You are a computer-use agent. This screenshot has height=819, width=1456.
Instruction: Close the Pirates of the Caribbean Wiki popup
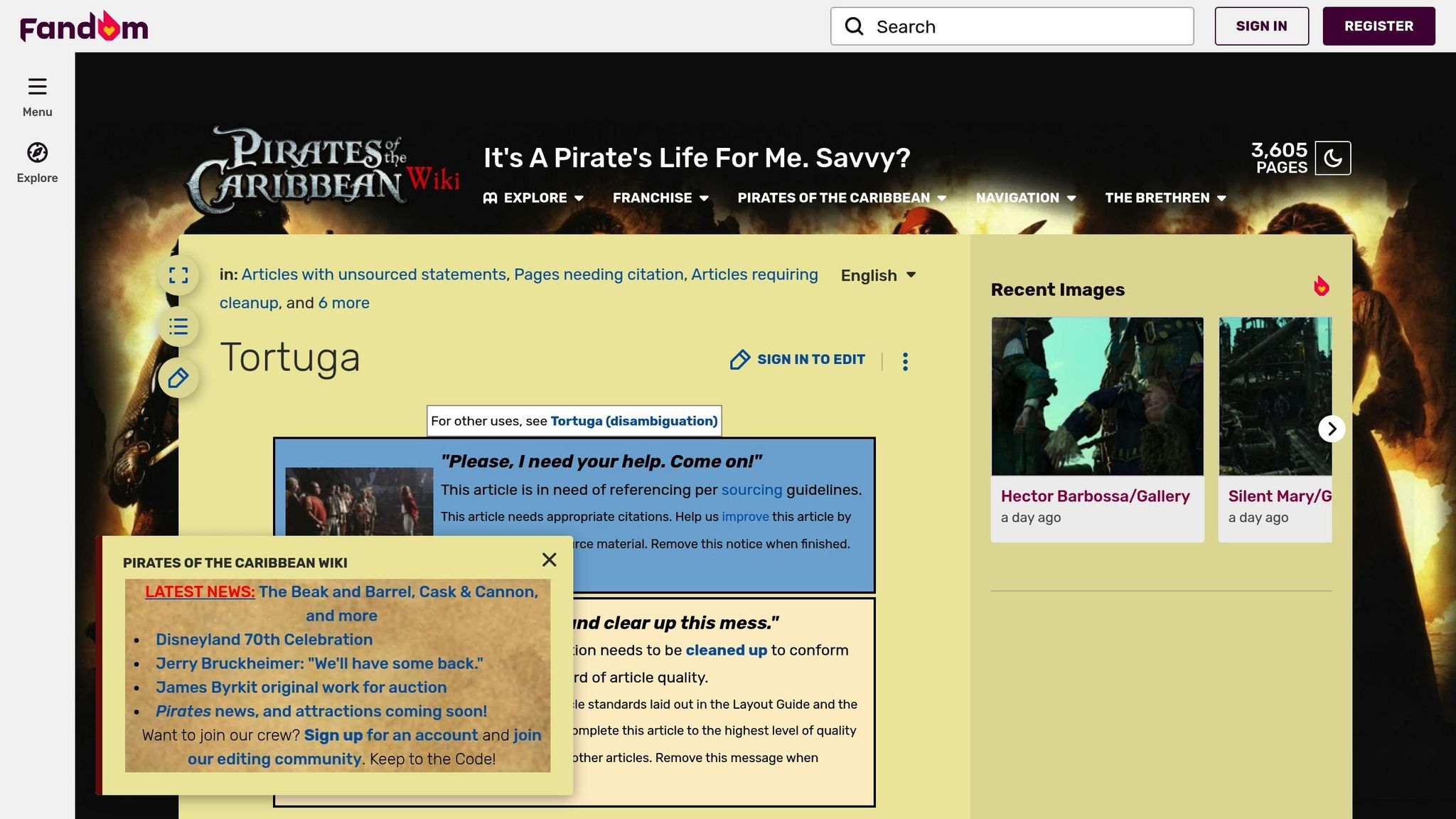(549, 560)
